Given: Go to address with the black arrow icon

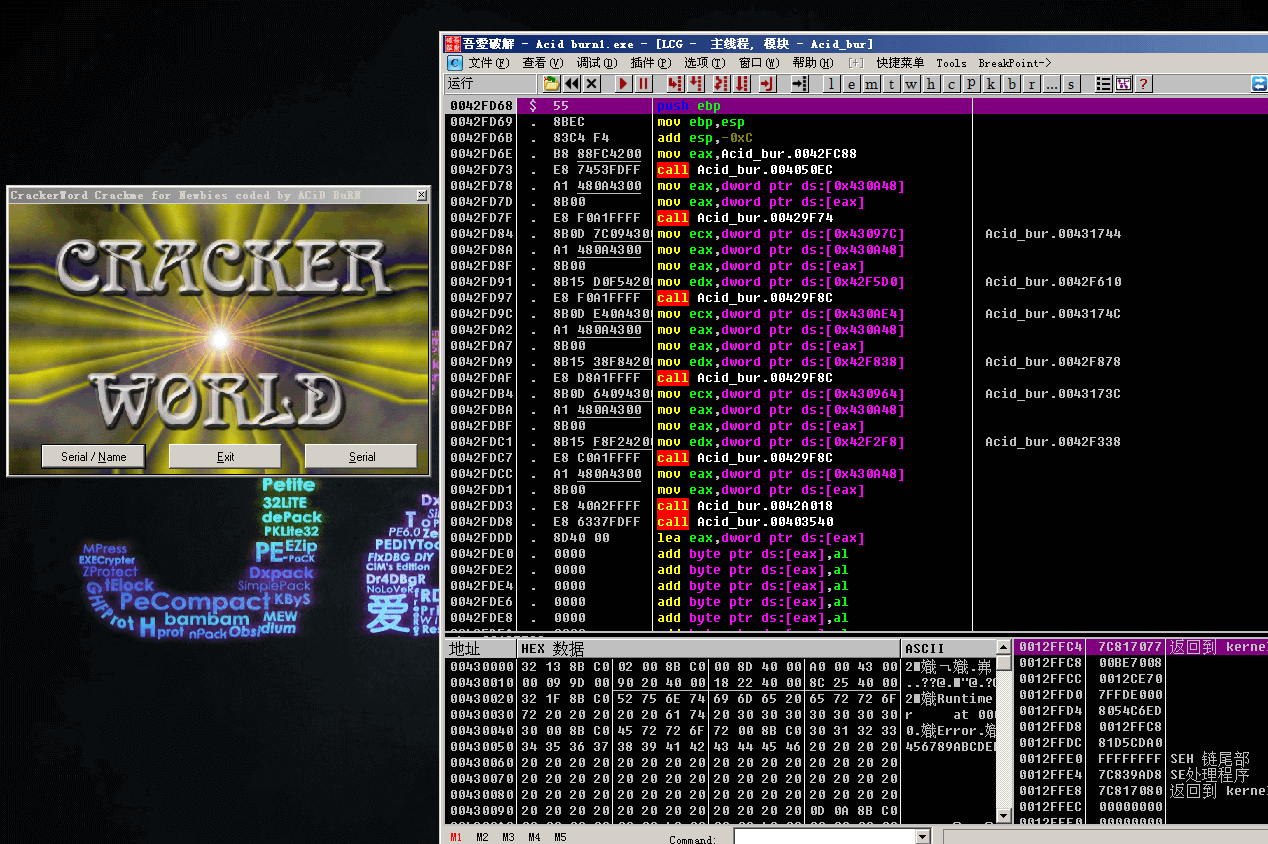Looking at the screenshot, I should 799,84.
